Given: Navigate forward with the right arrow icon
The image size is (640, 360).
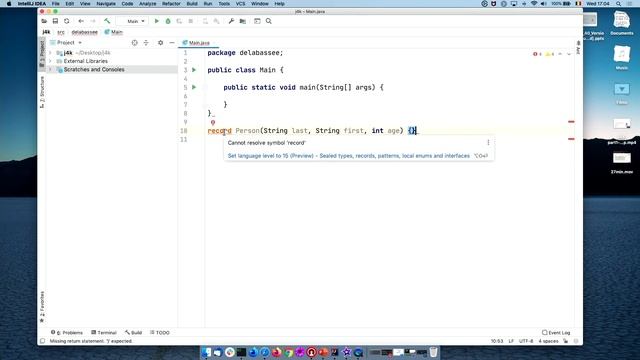Looking at the screenshot, I should (x=93, y=21).
